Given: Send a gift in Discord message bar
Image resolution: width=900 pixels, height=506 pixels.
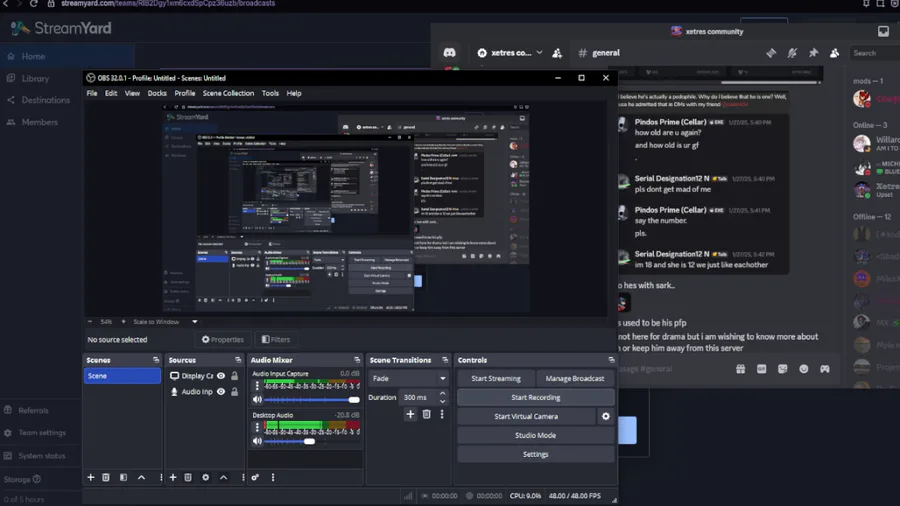Looking at the screenshot, I should [x=740, y=369].
